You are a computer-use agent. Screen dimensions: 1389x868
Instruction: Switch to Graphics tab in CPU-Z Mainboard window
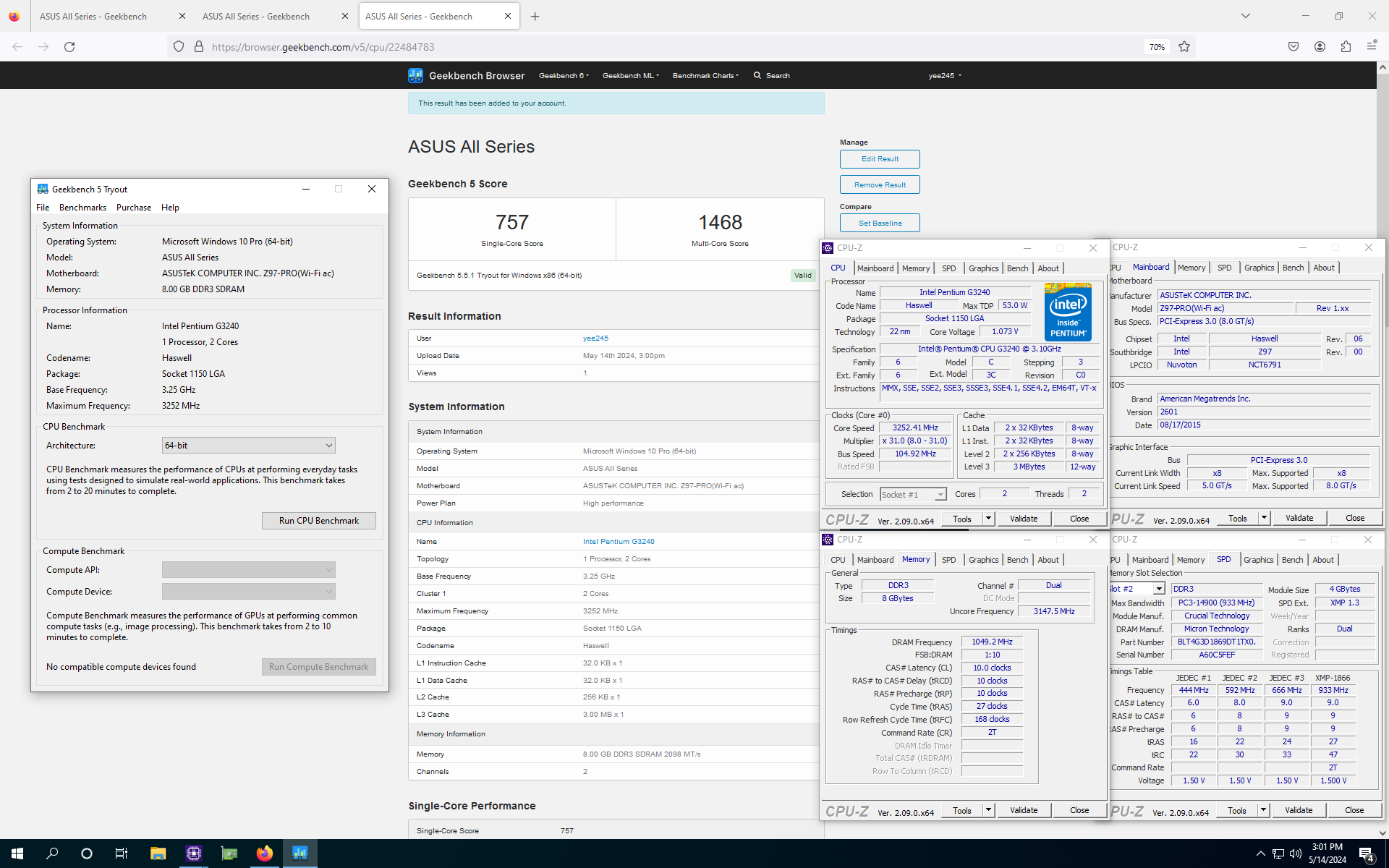tap(1259, 268)
